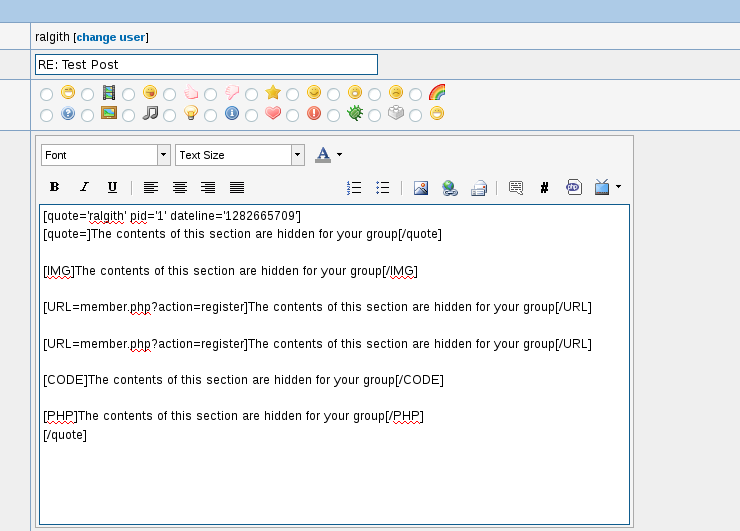Insert a hyperlink with globe icon
The image size is (740, 531).
[x=450, y=187]
